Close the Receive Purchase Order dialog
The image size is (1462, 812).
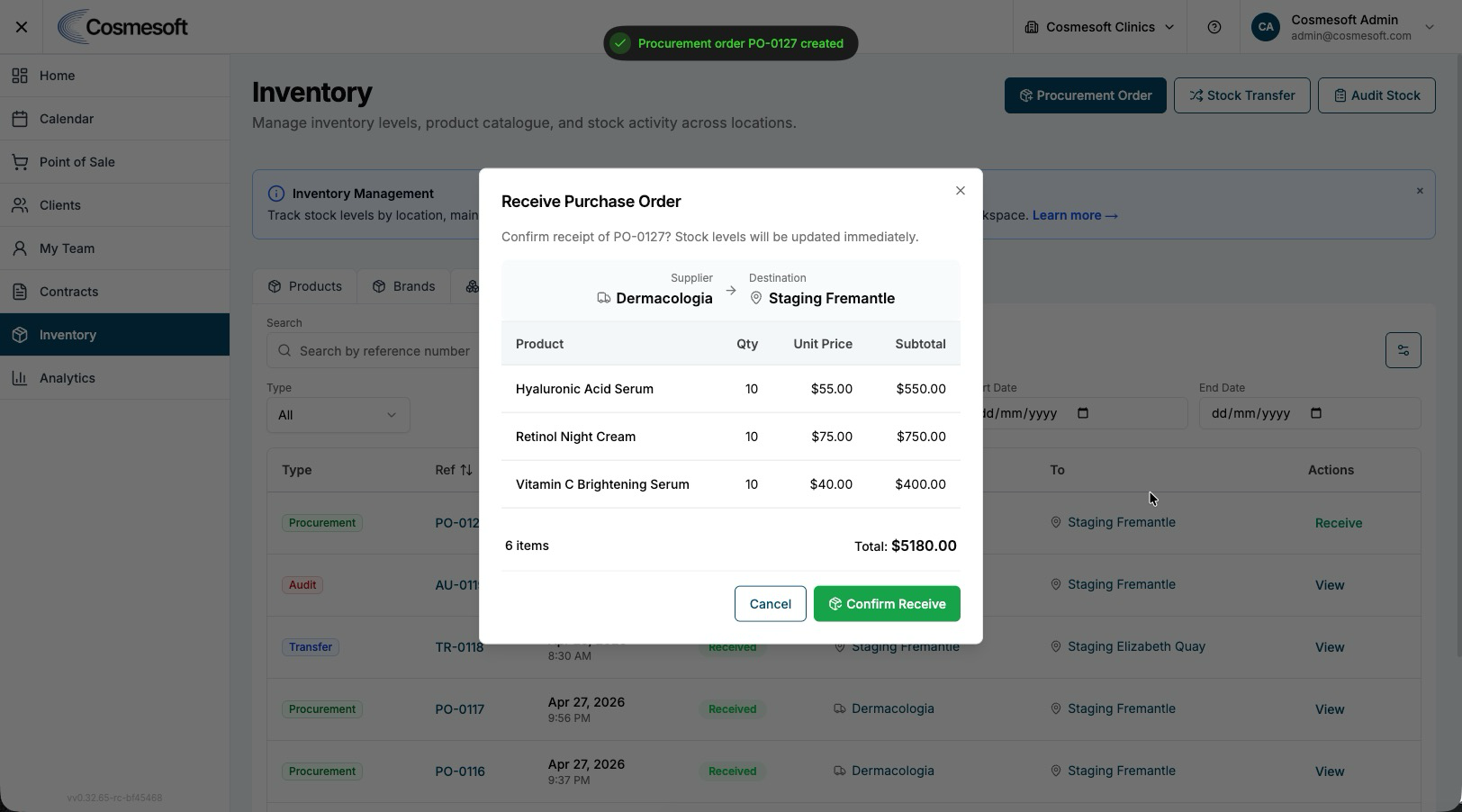pyautogui.click(x=960, y=191)
